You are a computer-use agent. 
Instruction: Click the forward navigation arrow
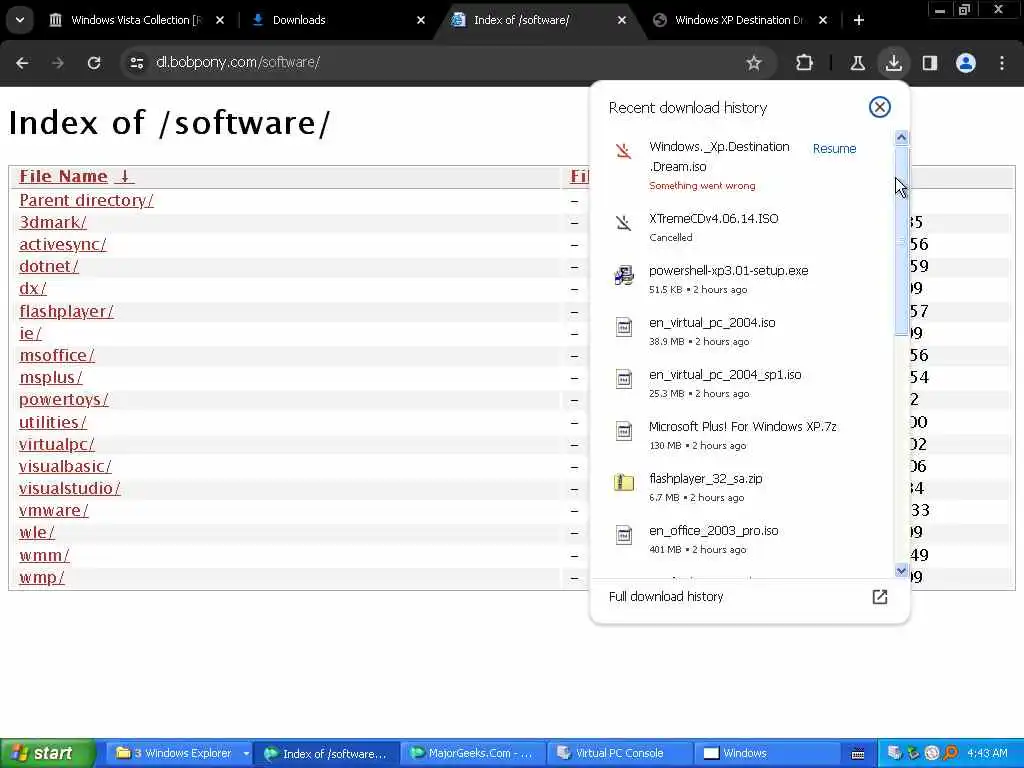point(58,63)
